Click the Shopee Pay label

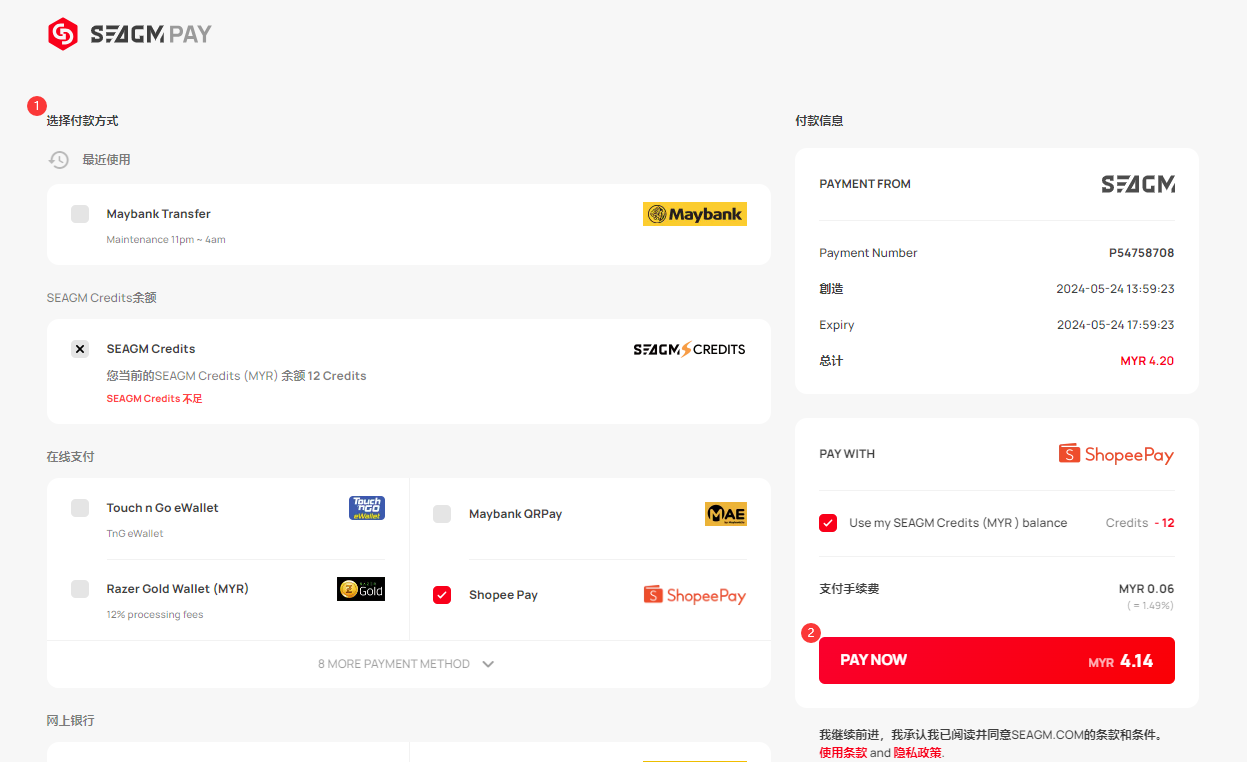pos(503,595)
